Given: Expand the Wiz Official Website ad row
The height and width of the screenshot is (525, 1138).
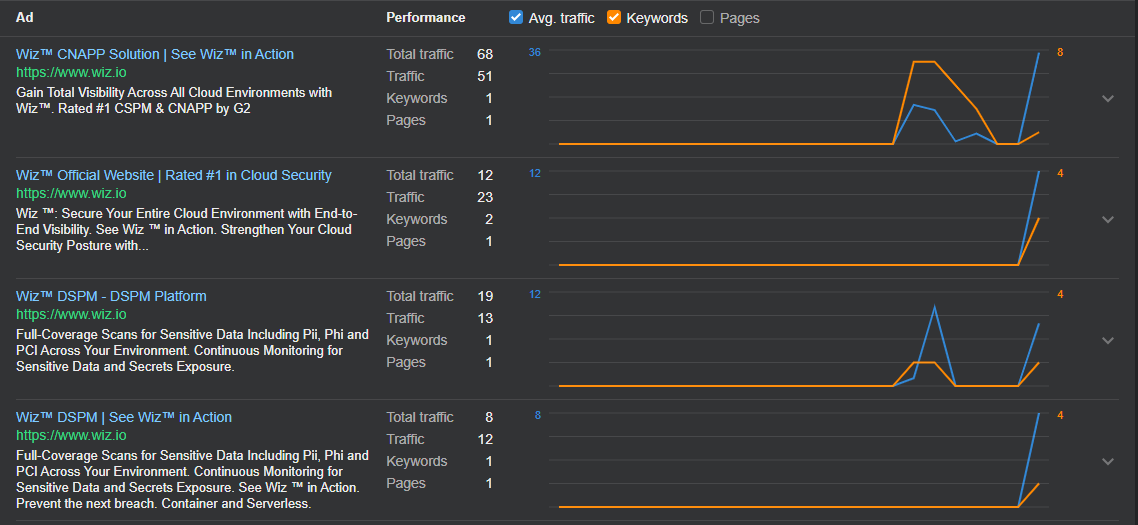Looking at the screenshot, I should (1108, 219).
